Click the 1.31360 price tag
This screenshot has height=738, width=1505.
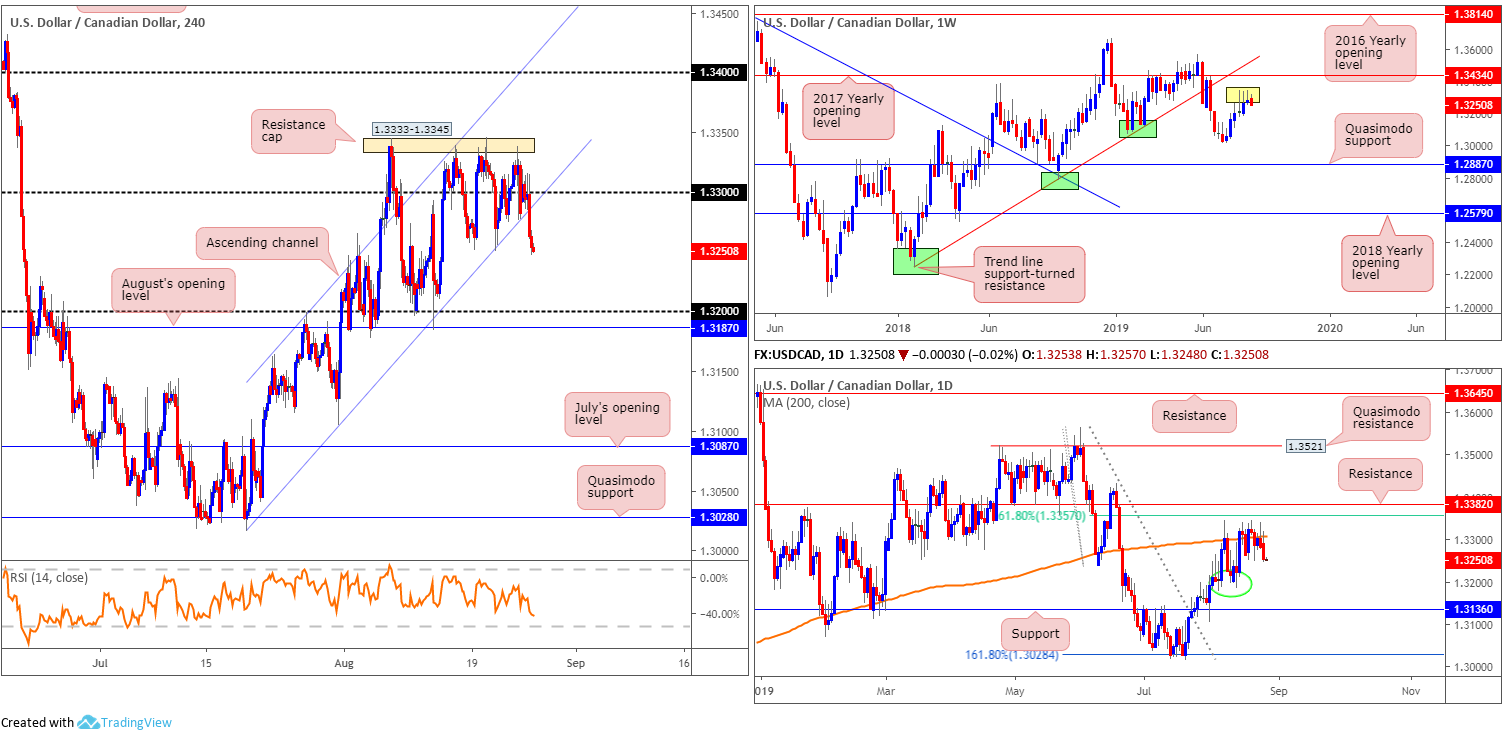(1473, 609)
